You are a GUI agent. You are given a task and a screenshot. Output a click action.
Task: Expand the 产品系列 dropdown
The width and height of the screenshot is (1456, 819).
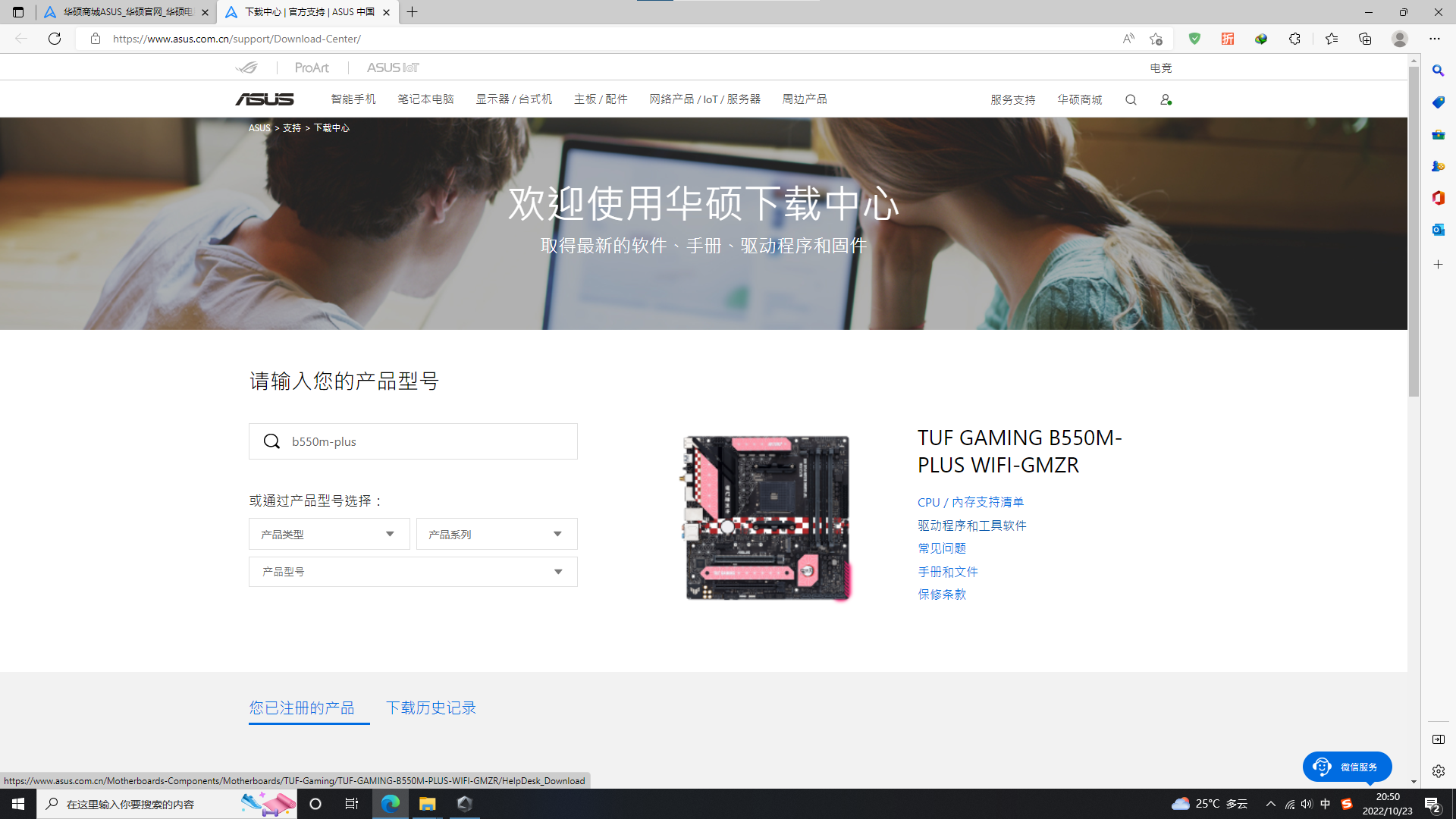[x=497, y=535]
